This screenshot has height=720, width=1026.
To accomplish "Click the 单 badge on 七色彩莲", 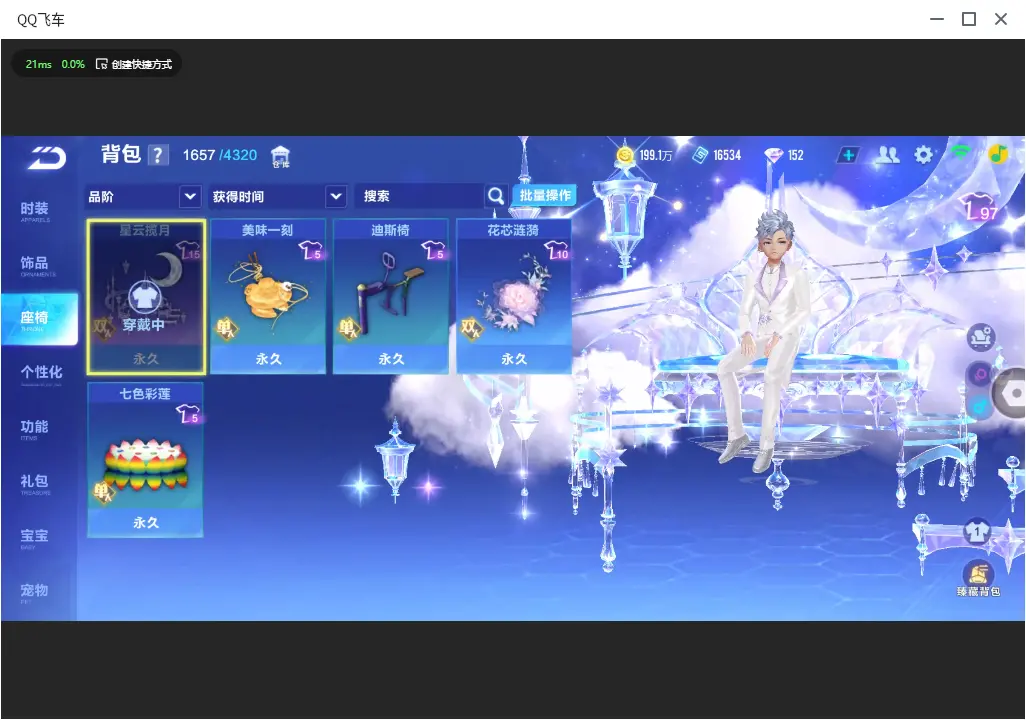I will (103, 491).
